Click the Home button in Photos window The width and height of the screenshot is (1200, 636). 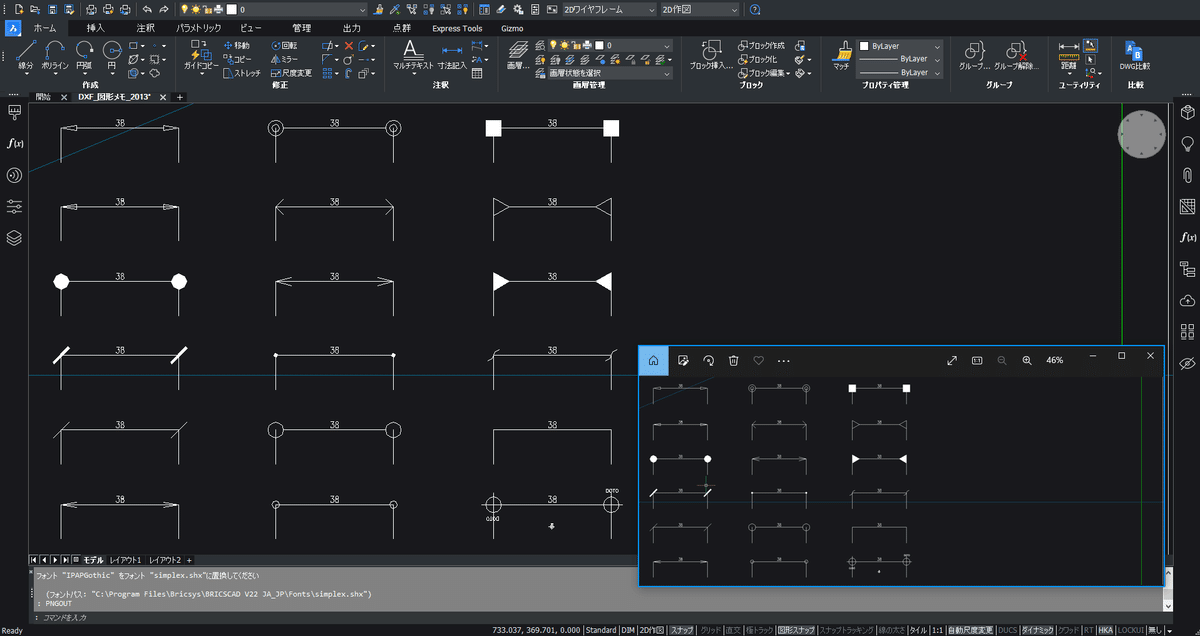(652, 360)
